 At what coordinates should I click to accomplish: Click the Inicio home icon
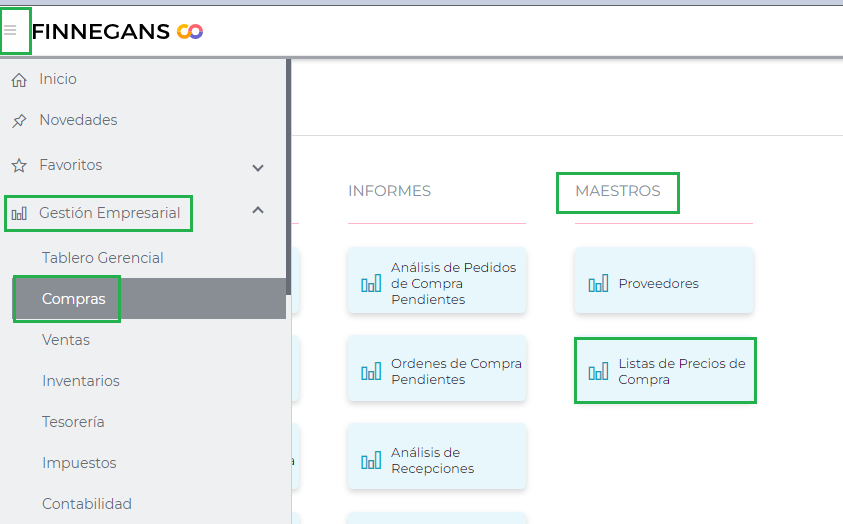19,80
